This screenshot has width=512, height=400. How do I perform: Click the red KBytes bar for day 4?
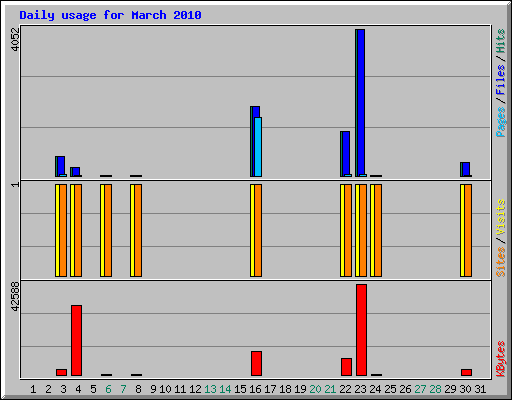click(x=76, y=340)
